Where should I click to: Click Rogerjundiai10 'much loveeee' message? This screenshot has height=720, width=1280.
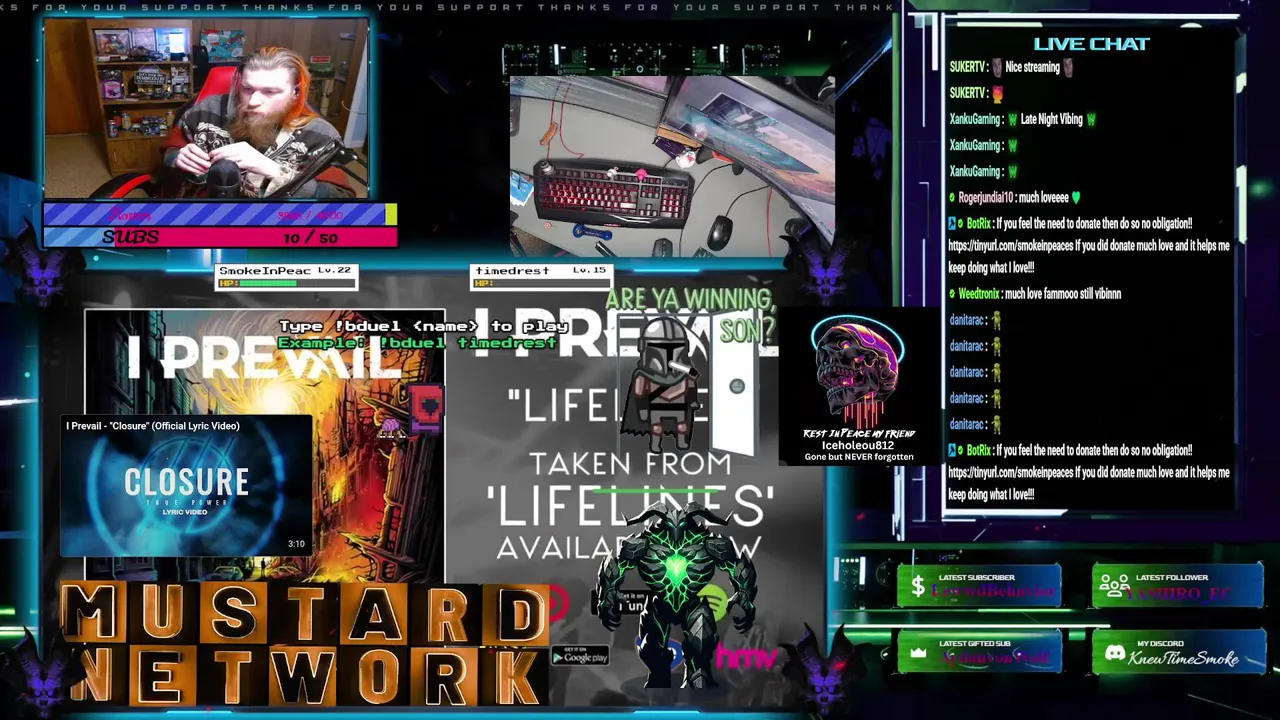click(x=1015, y=197)
